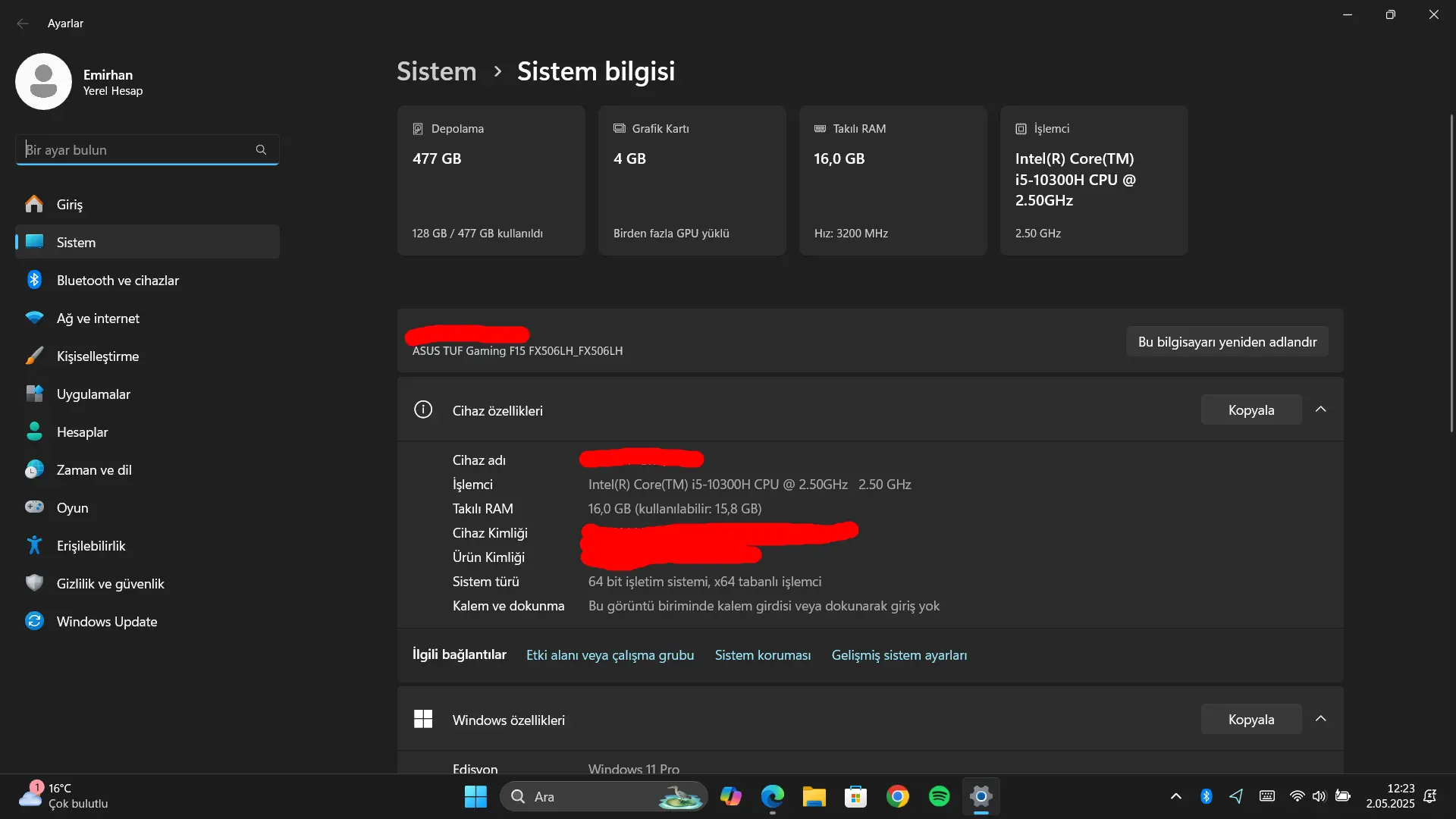Click Sistem in the breadcrumb

pos(437,71)
